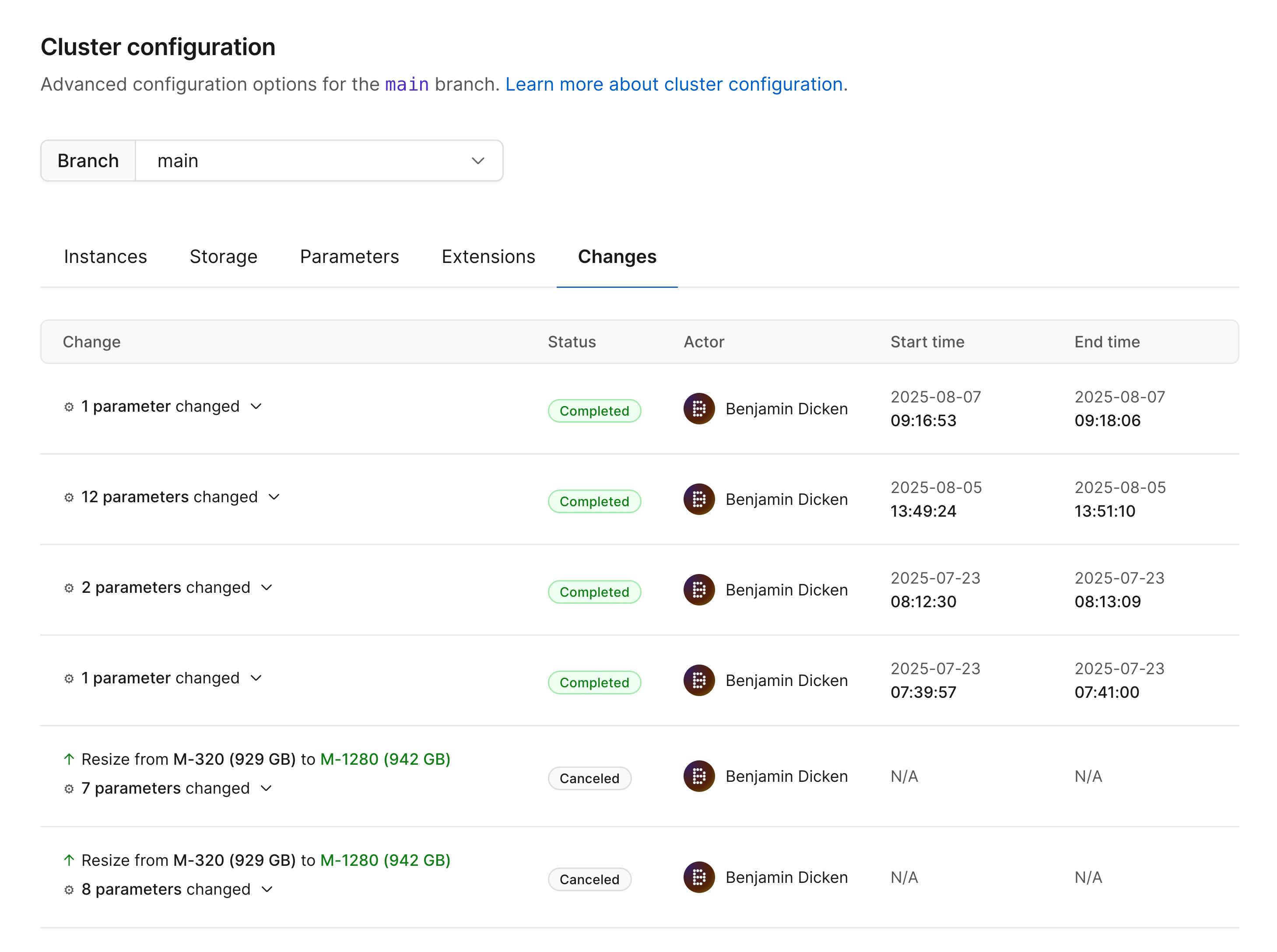Click the Actor column header
1277x952 pixels.
pos(704,342)
